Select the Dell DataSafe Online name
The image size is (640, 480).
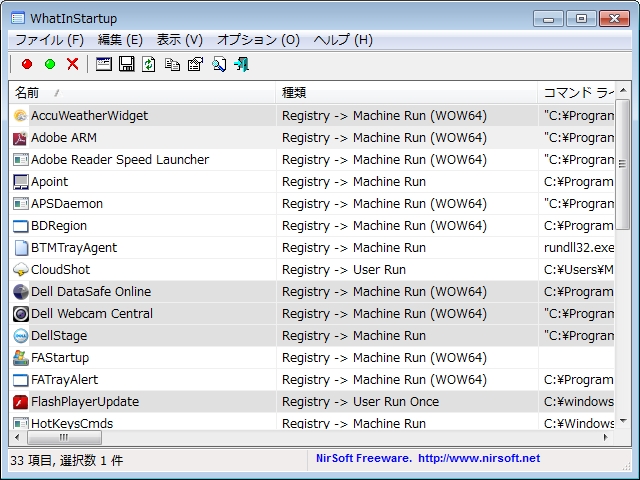pyautogui.click(x=91, y=292)
